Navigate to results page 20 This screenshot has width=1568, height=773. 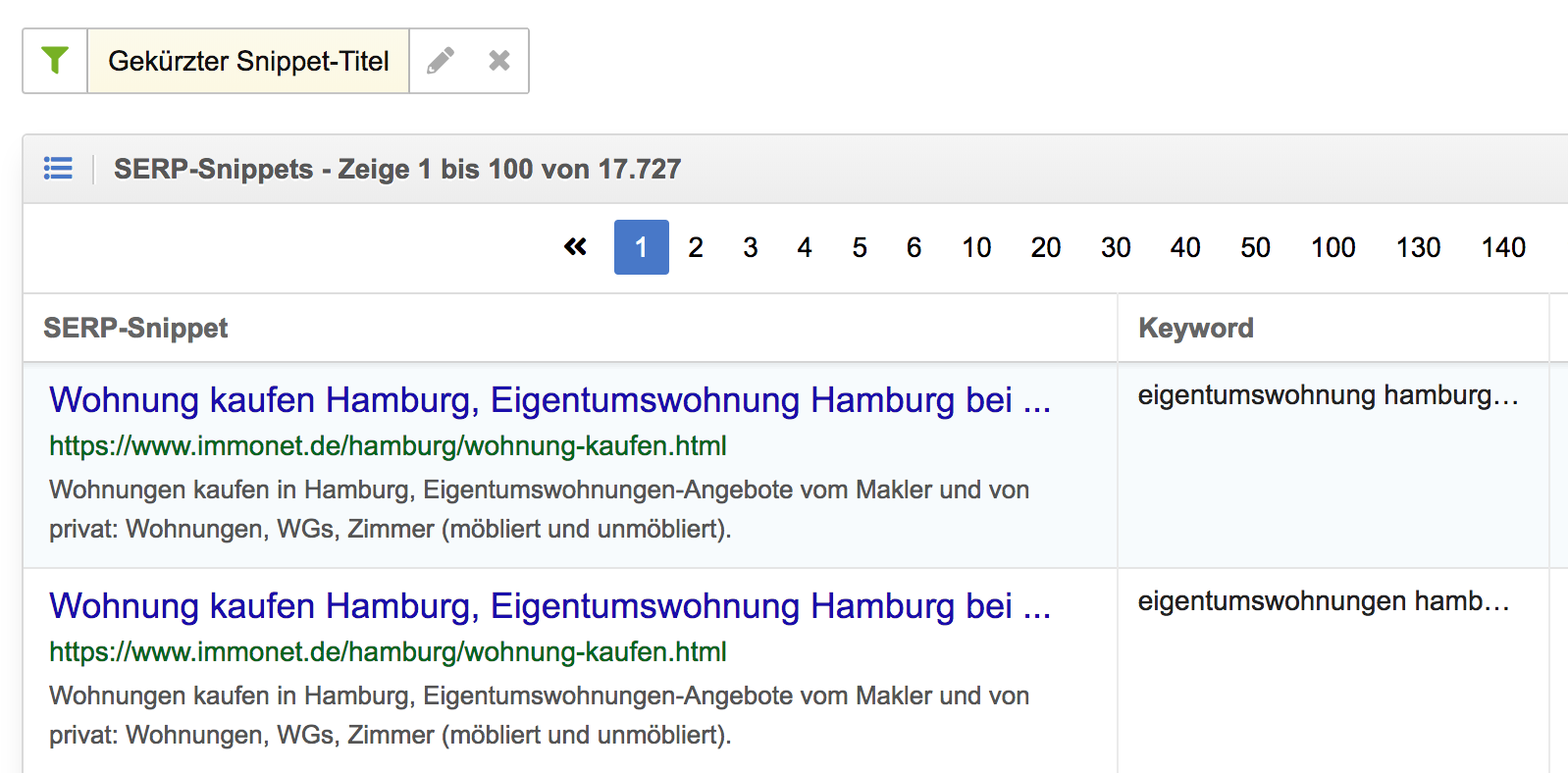coord(1046,247)
